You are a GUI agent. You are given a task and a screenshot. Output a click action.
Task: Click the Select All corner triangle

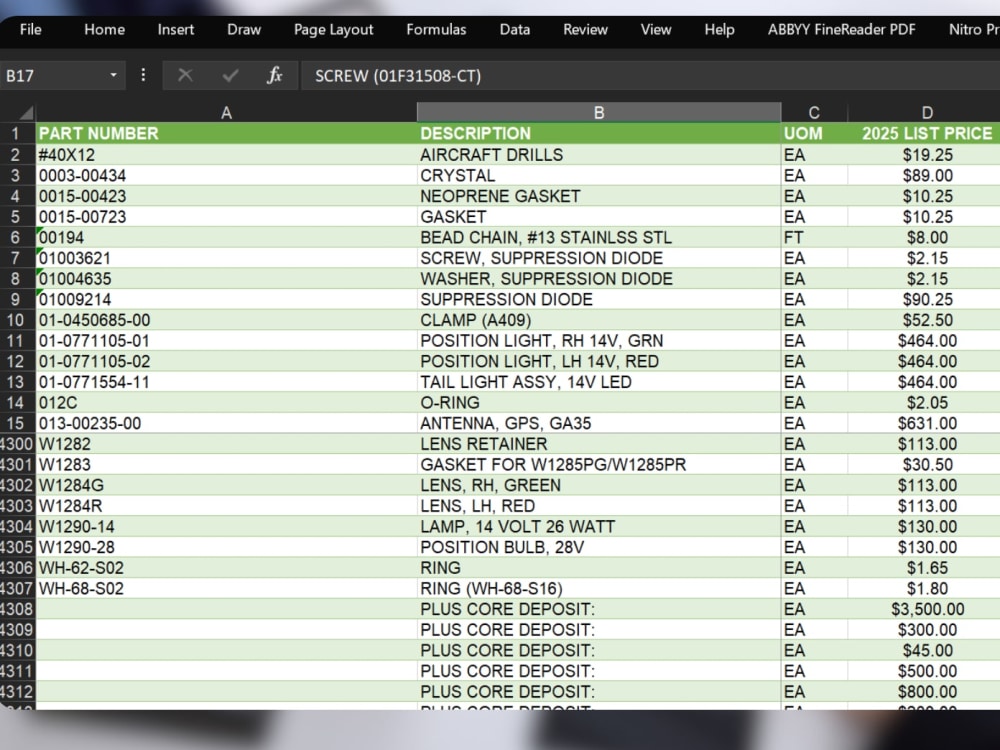point(26,114)
